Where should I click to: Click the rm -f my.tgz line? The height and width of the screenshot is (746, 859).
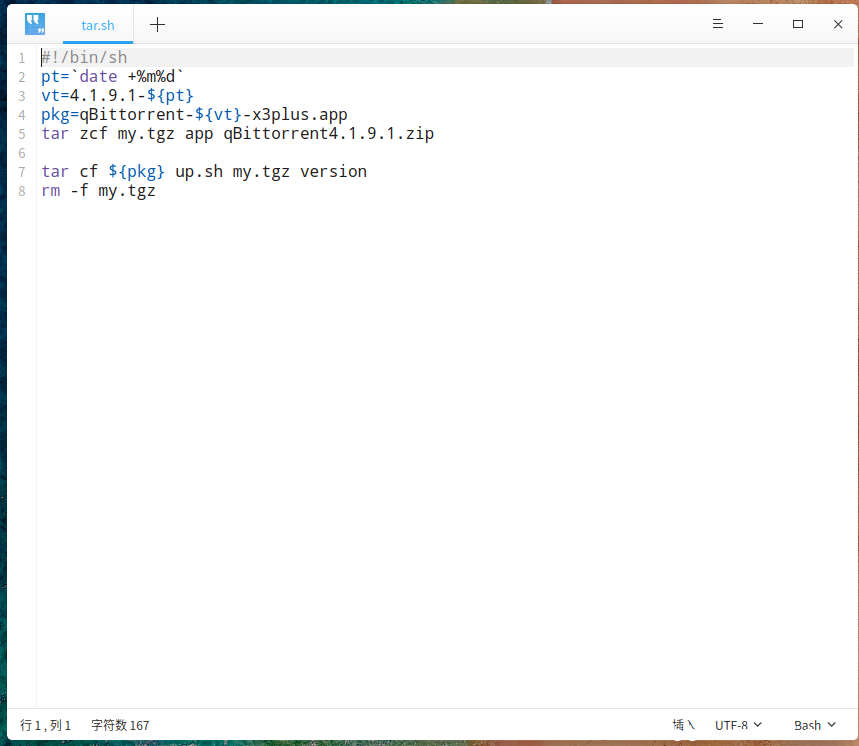coord(98,191)
